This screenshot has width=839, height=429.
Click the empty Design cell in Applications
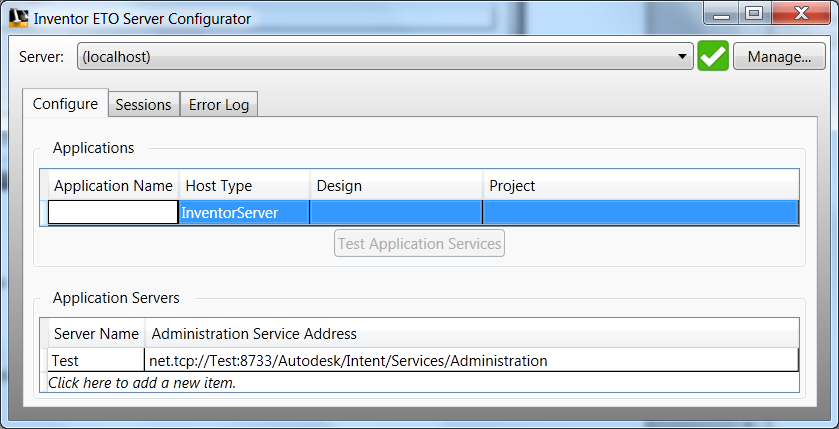[395, 212]
